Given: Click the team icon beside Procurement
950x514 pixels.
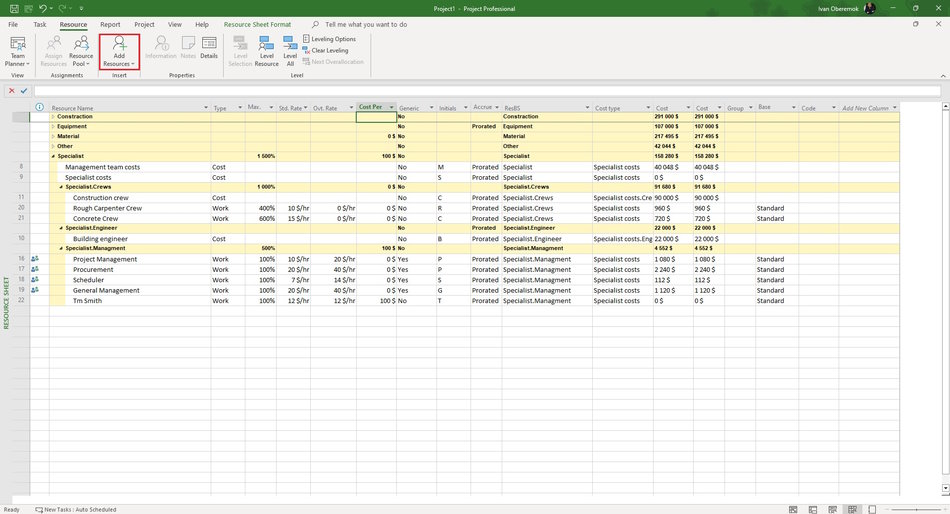Looking at the screenshot, I should point(35,269).
